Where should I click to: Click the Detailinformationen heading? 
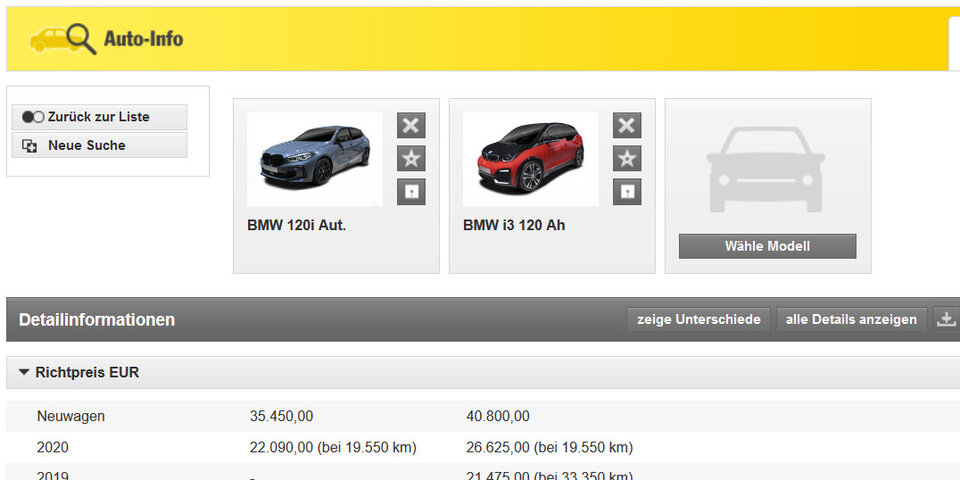click(97, 320)
